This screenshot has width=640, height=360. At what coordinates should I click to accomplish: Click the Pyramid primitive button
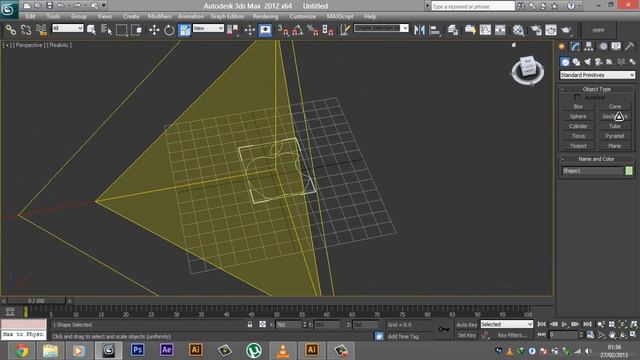pyautogui.click(x=615, y=136)
